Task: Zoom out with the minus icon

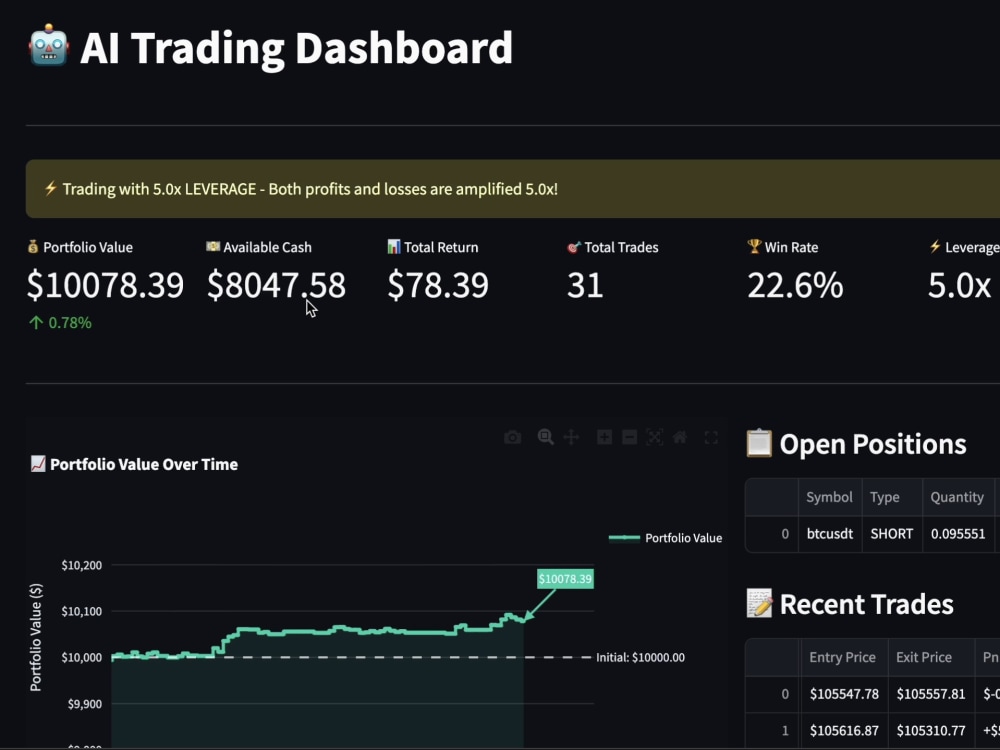Action: [629, 437]
